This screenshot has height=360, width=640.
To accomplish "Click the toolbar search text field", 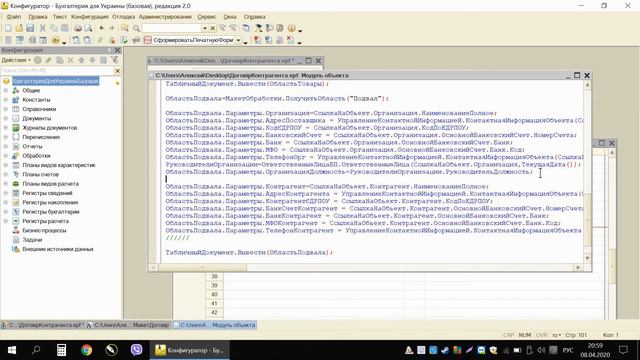I will point(171,28).
